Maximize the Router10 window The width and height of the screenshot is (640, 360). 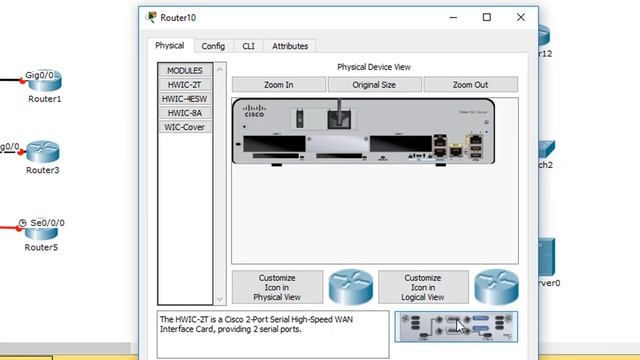coord(487,17)
